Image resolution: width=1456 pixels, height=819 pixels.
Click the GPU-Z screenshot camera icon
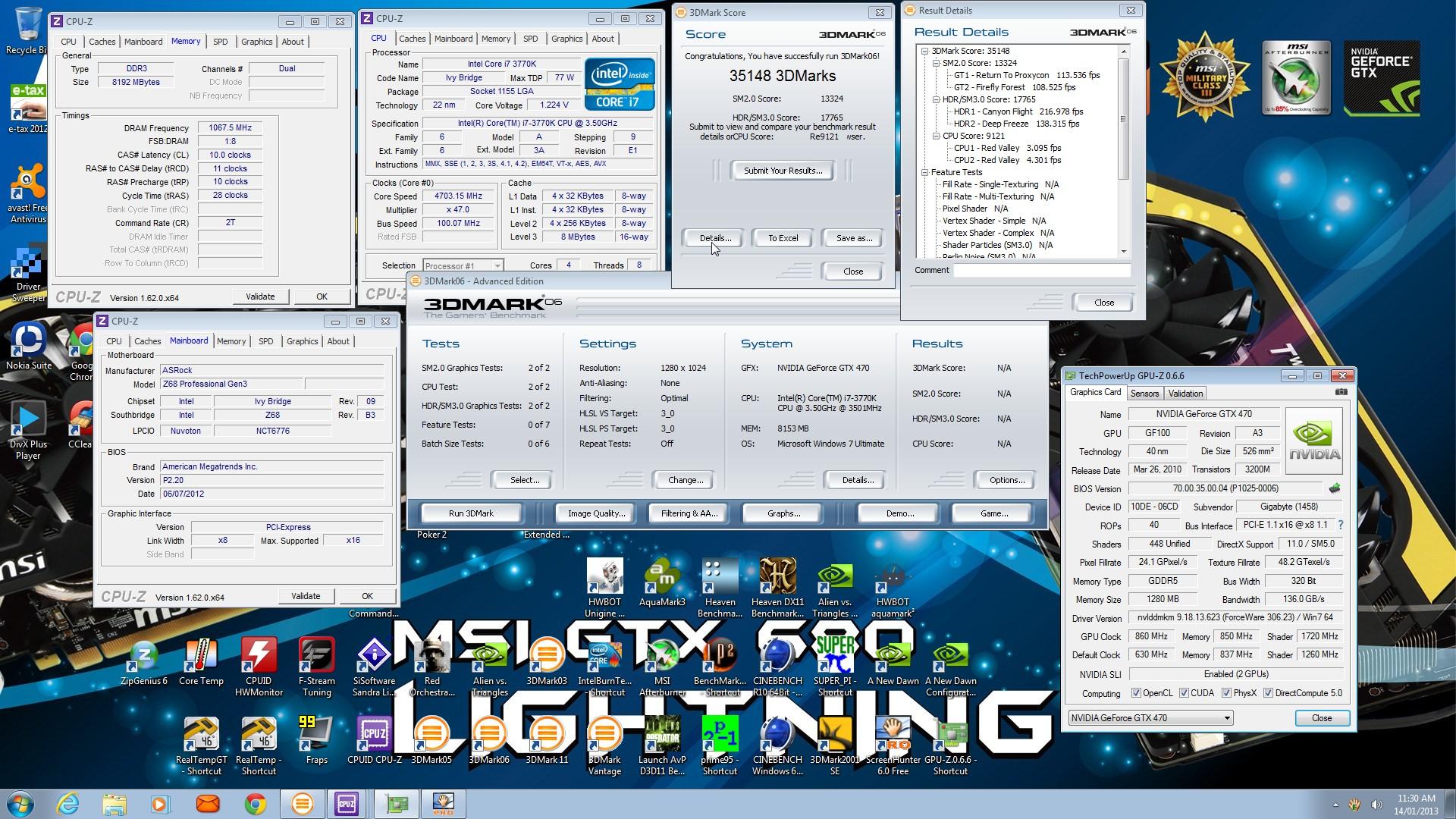pyautogui.click(x=1341, y=393)
